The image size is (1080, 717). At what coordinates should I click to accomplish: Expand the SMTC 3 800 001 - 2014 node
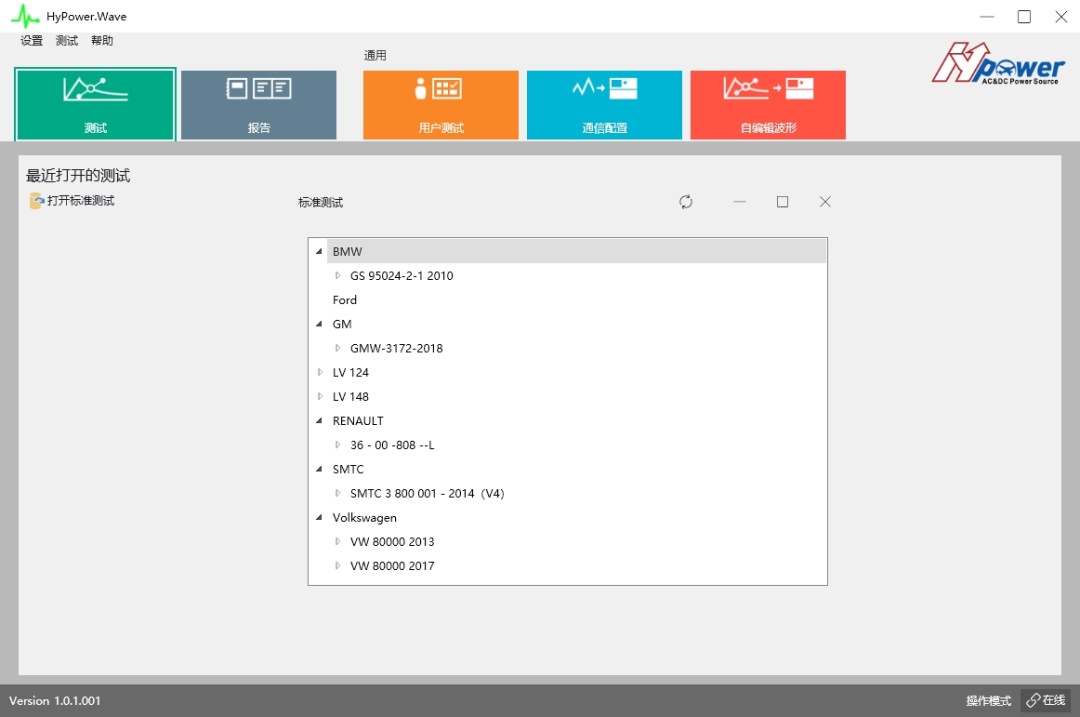click(338, 493)
